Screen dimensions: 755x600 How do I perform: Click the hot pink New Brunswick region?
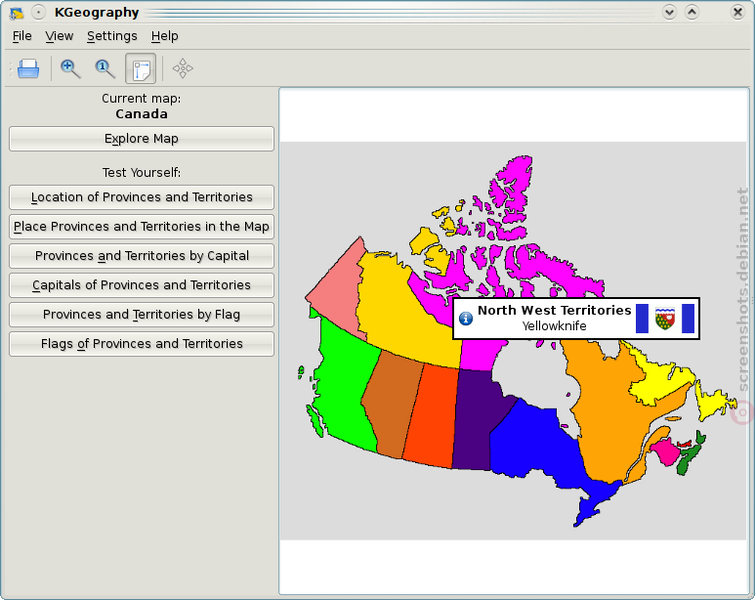click(665, 451)
